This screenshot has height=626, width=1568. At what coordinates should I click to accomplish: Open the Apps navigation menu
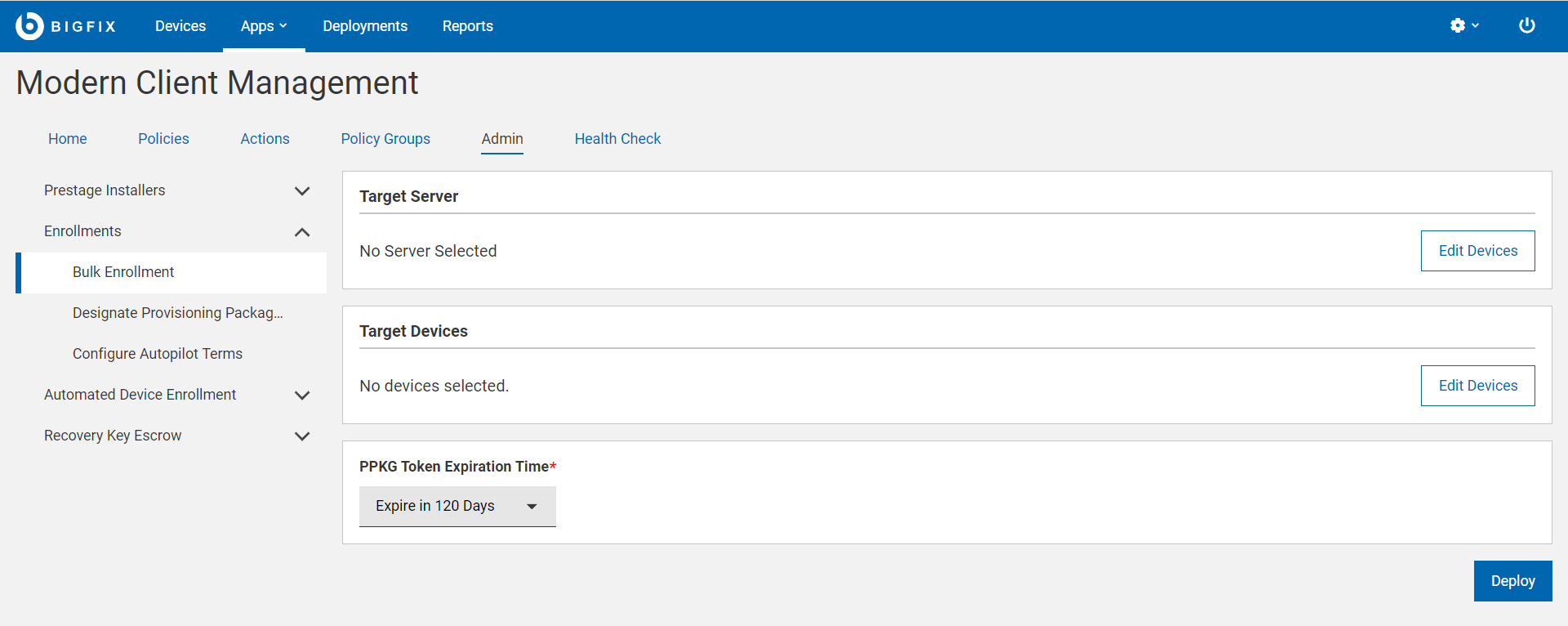pos(263,26)
